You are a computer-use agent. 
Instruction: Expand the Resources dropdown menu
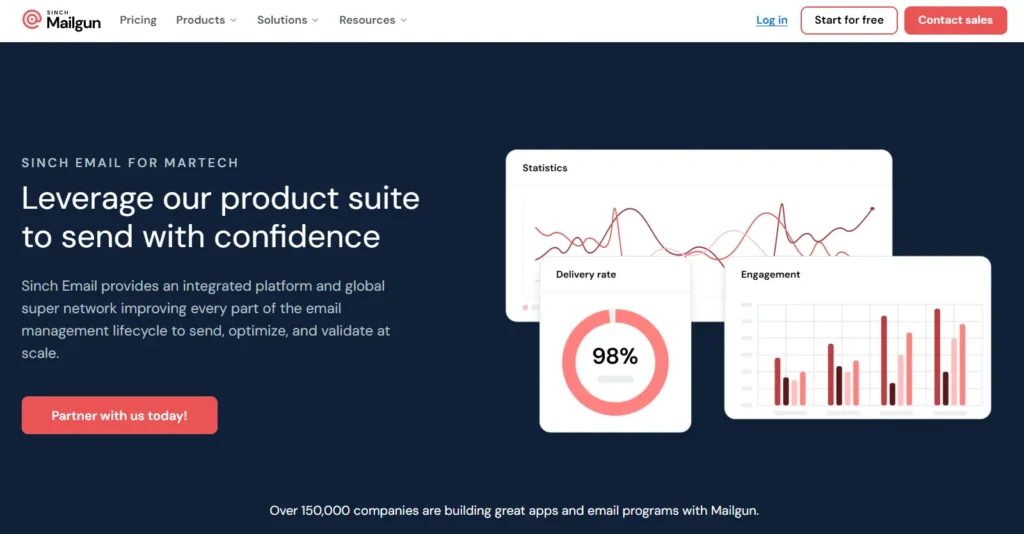(372, 20)
